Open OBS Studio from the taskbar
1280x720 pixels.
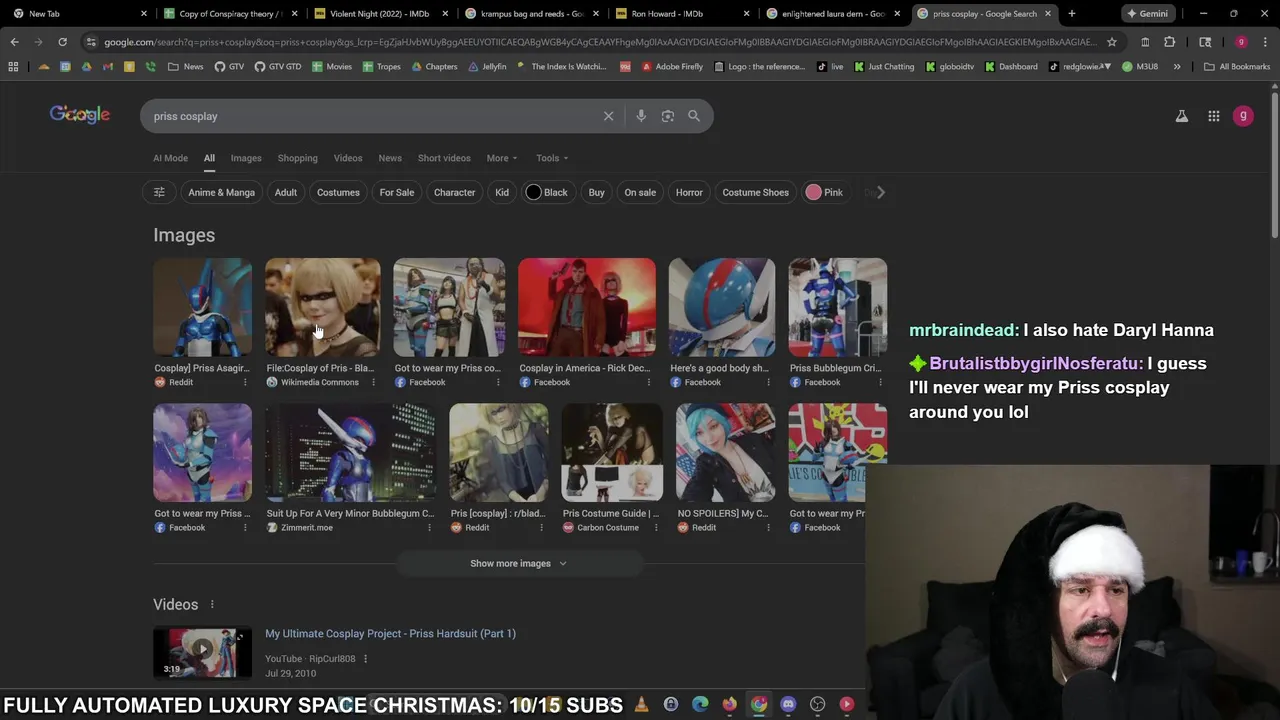[x=817, y=704]
